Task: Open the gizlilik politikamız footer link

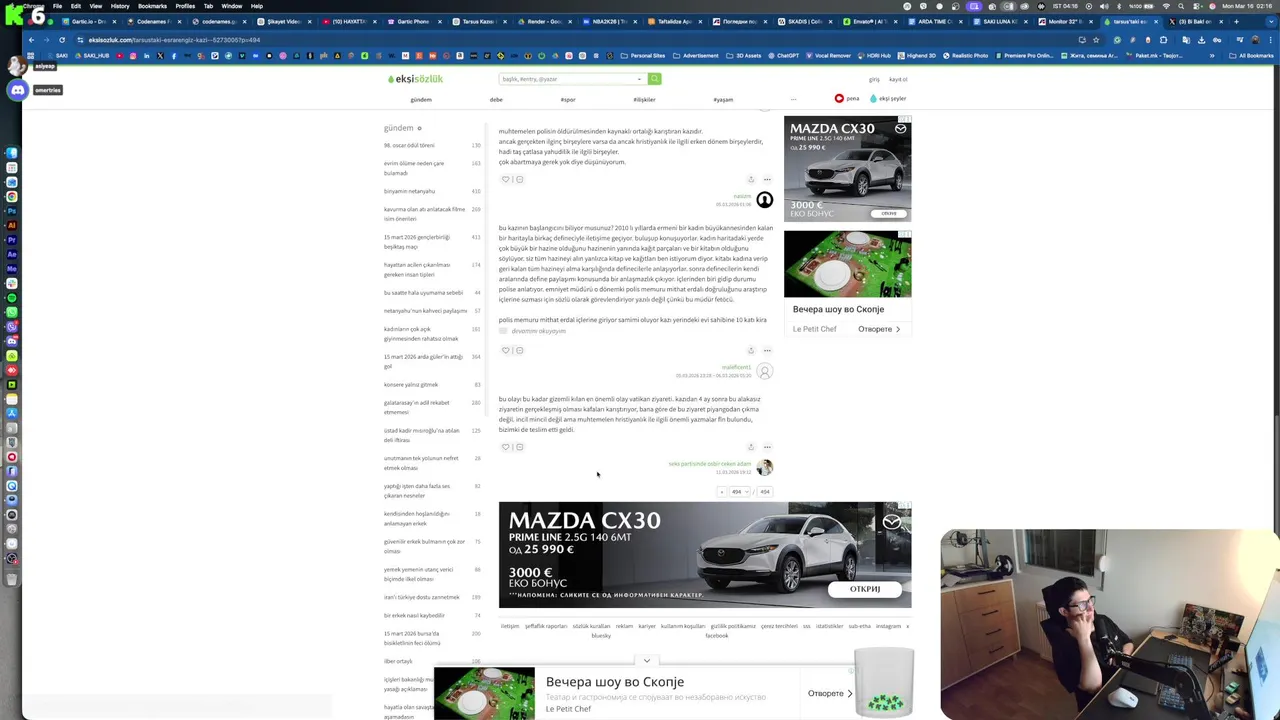Action: point(734,626)
